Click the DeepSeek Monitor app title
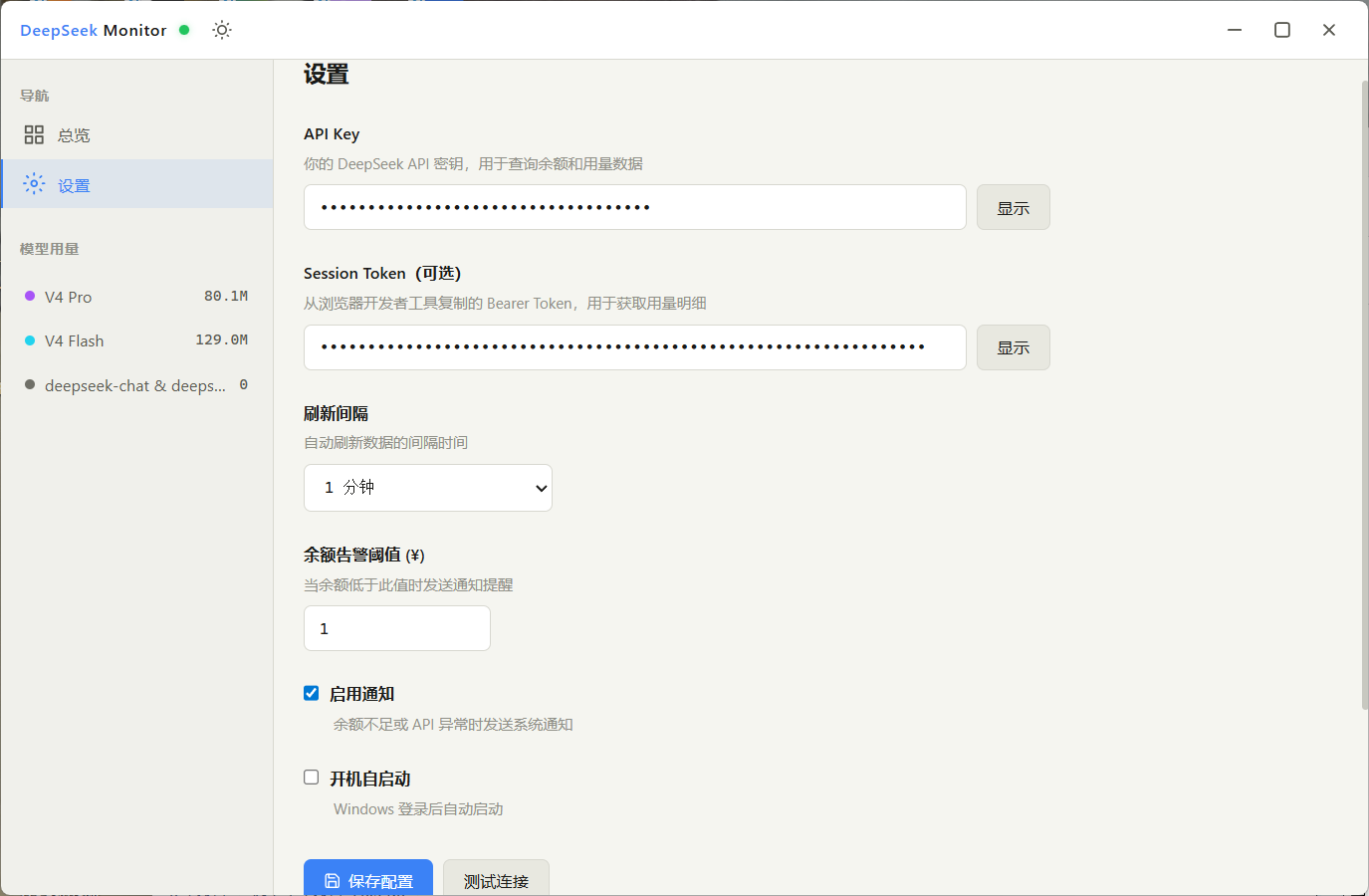Viewport: 1369px width, 896px height. pyautogui.click(x=94, y=30)
